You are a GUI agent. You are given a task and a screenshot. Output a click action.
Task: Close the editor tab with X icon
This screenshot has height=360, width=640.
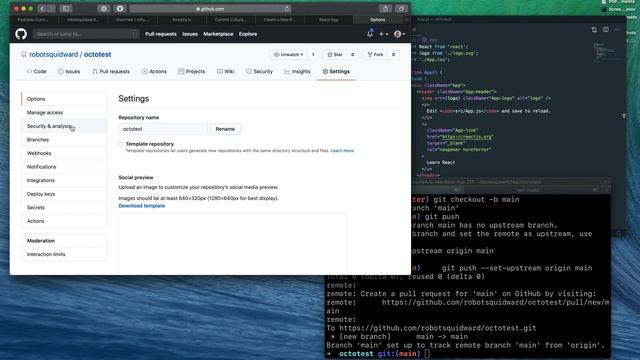click(414, 30)
